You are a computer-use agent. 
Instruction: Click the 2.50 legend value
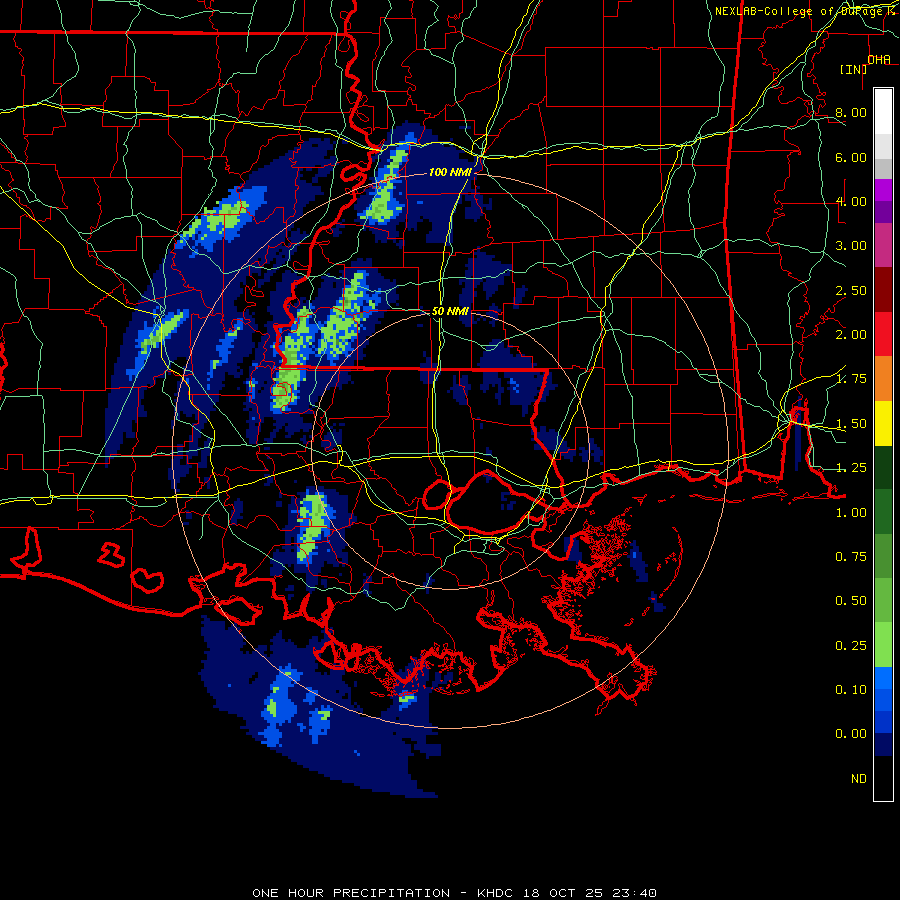[x=851, y=290]
